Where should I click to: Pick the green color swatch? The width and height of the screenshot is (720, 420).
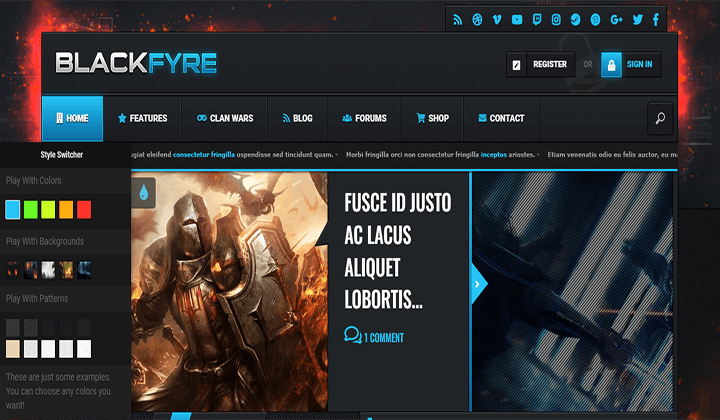coord(31,210)
